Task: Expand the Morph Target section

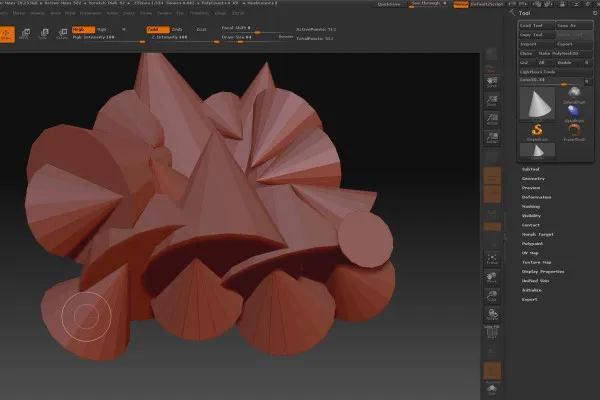Action: pos(538,234)
